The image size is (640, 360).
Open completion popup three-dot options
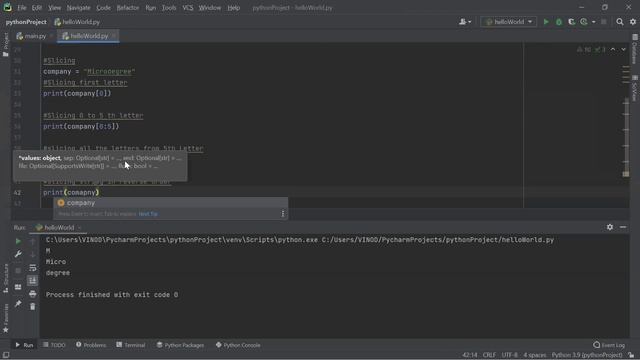[x=282, y=213]
